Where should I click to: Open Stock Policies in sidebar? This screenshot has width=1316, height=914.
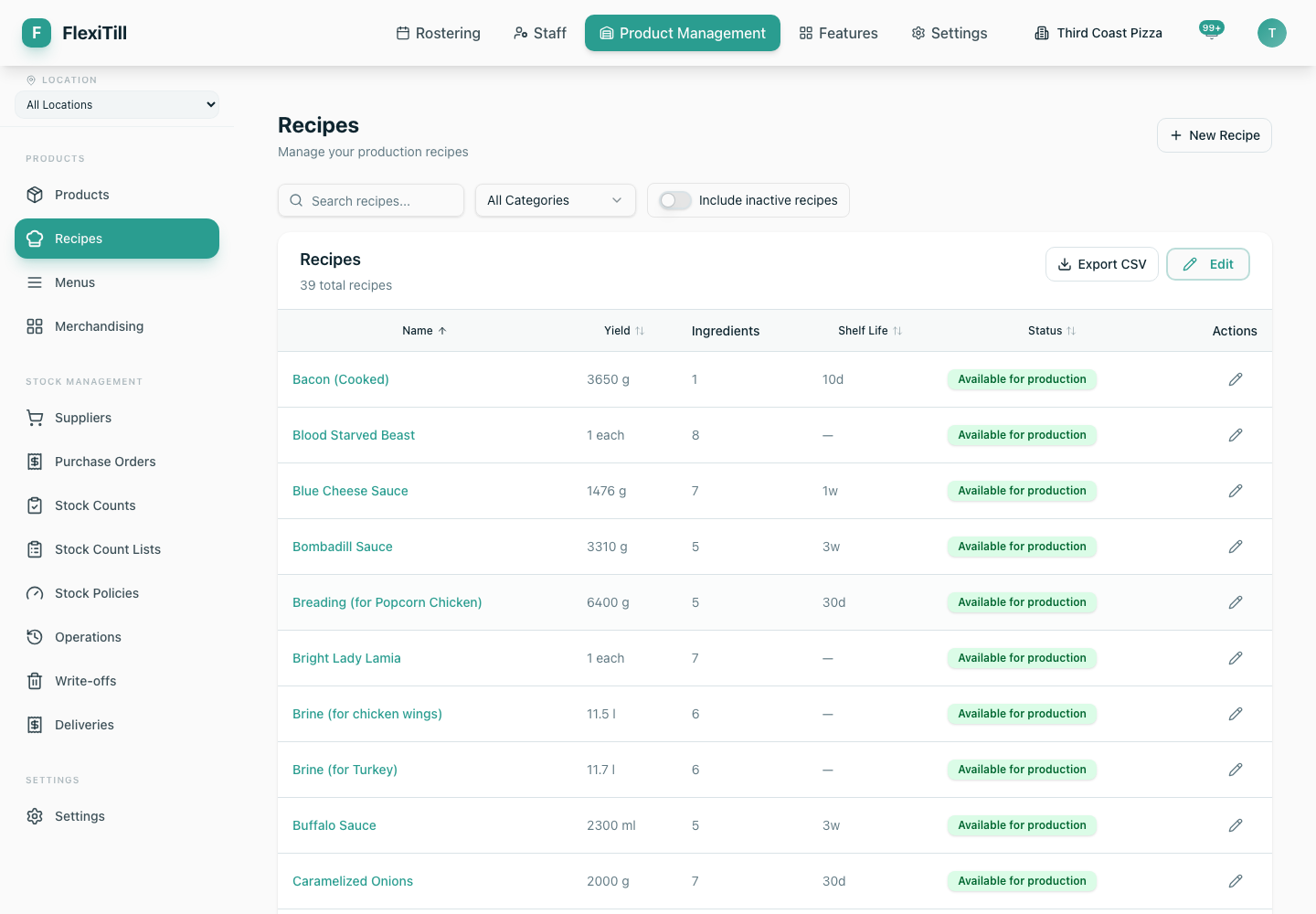(117, 593)
